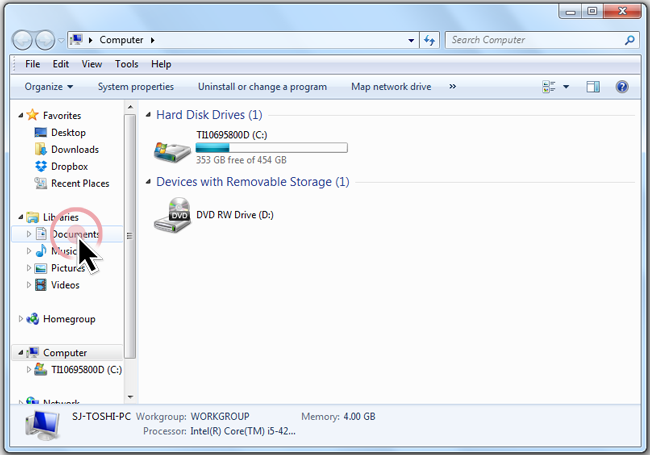Open the Tools menu
Image resolution: width=650 pixels, height=455 pixels.
tap(126, 64)
